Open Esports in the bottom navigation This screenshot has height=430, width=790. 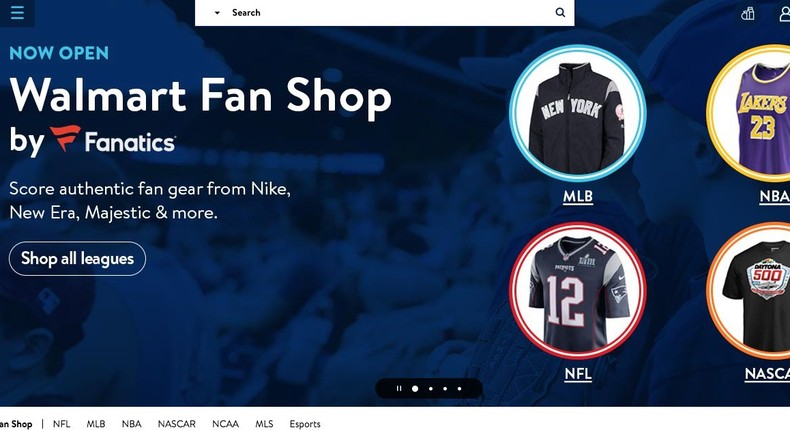[x=305, y=424]
